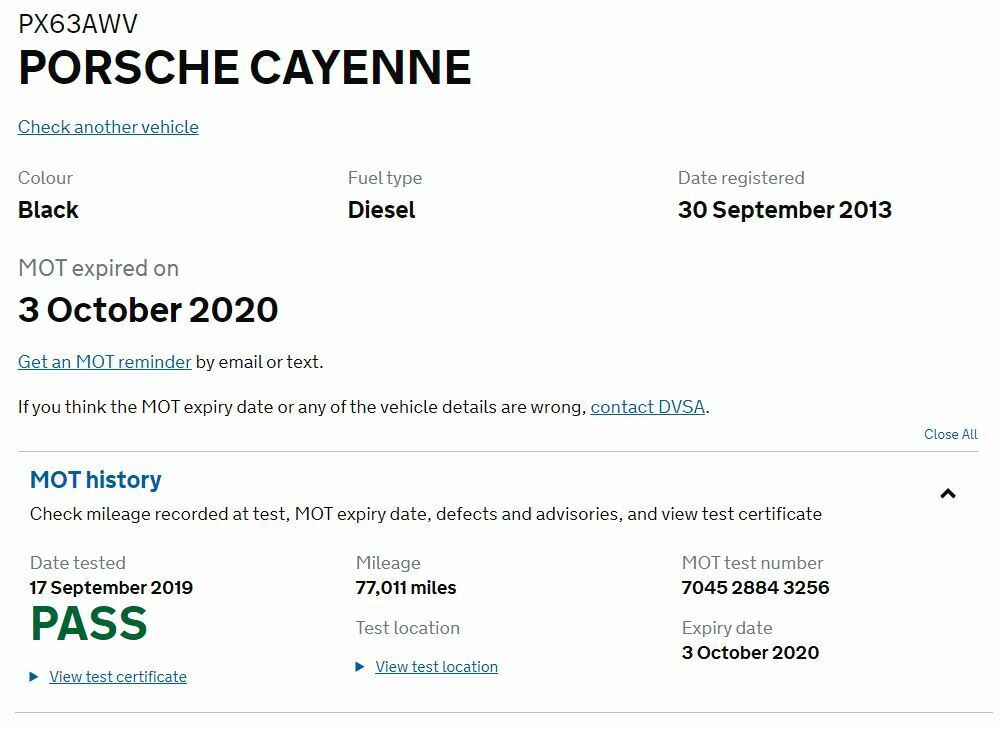Image resolution: width=1000 pixels, height=734 pixels.
Task: Click the expiry date 3 October 2020
Action: pyautogui.click(x=749, y=652)
